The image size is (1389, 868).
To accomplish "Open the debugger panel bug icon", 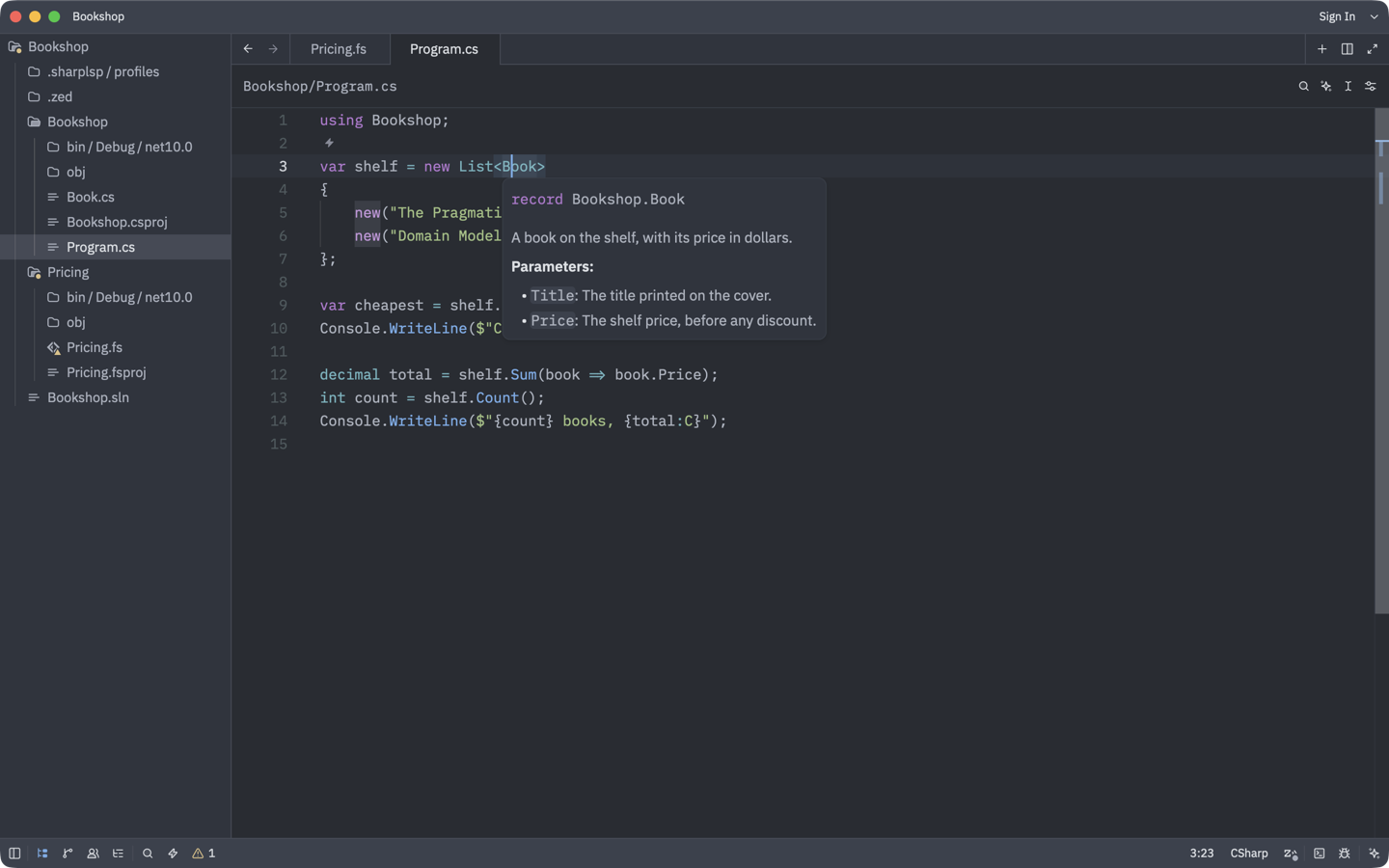I will pos(1345,854).
